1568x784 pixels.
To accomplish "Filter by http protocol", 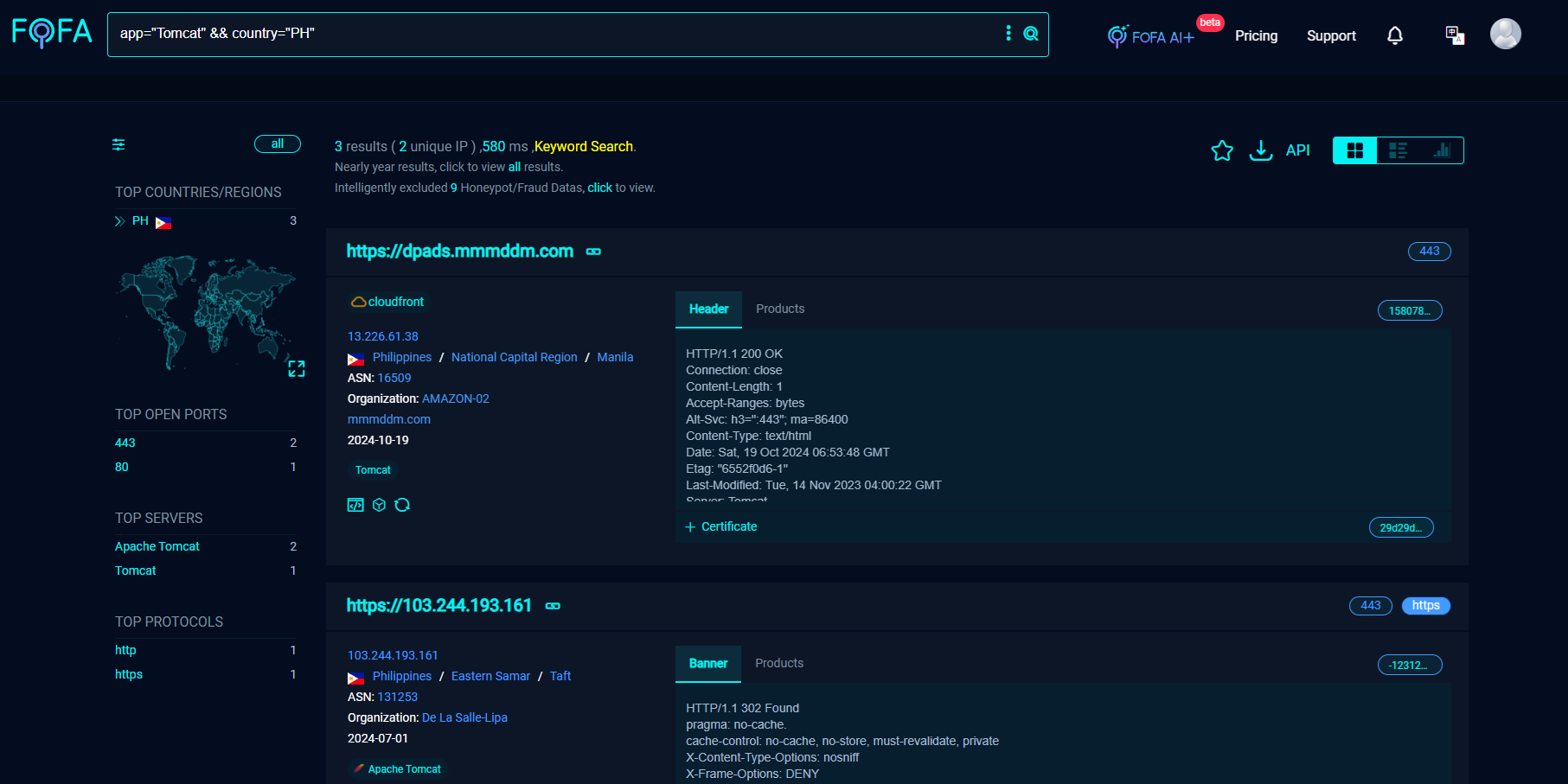I will (x=125, y=650).
